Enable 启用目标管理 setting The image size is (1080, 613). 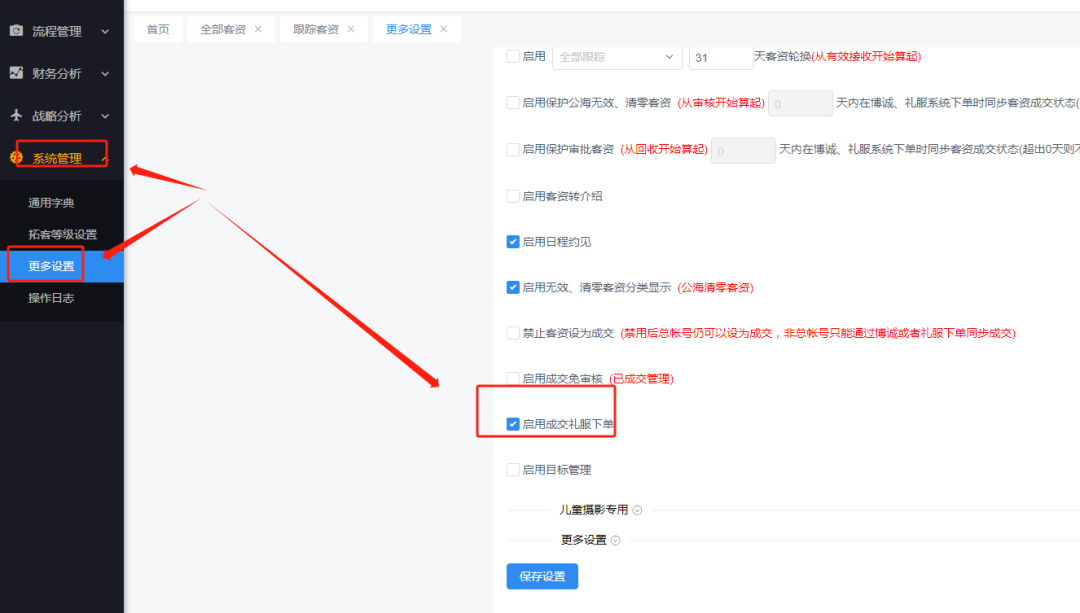pos(513,469)
